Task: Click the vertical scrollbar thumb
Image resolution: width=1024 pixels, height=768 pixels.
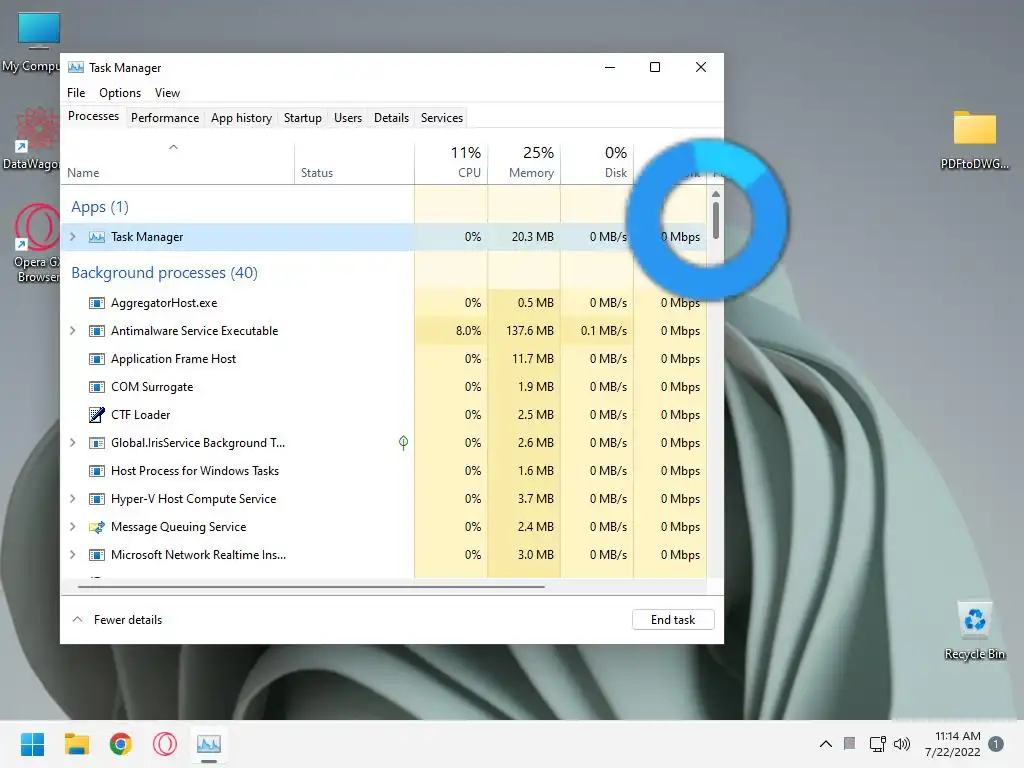Action: (716, 220)
